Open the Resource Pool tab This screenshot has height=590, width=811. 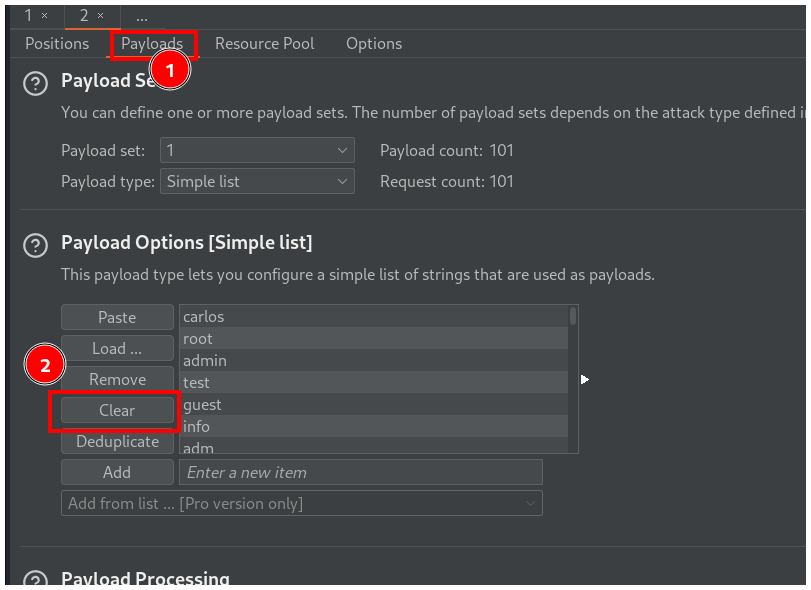pyautogui.click(x=264, y=44)
